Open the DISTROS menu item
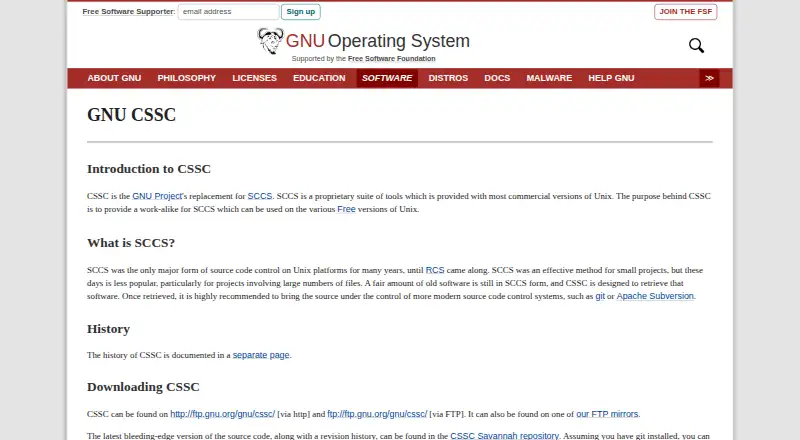The width and height of the screenshot is (800, 440). click(x=448, y=78)
